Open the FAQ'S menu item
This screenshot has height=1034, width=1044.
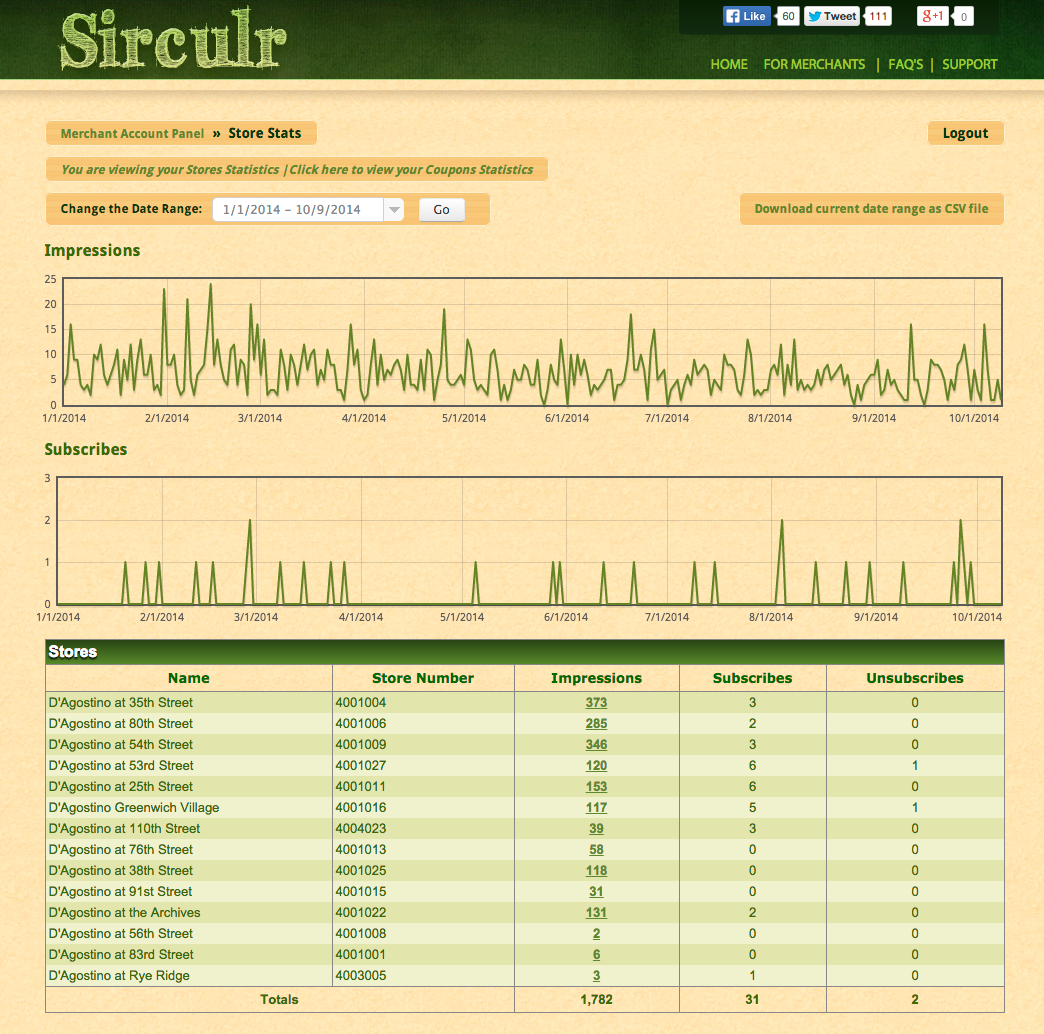[x=905, y=64]
